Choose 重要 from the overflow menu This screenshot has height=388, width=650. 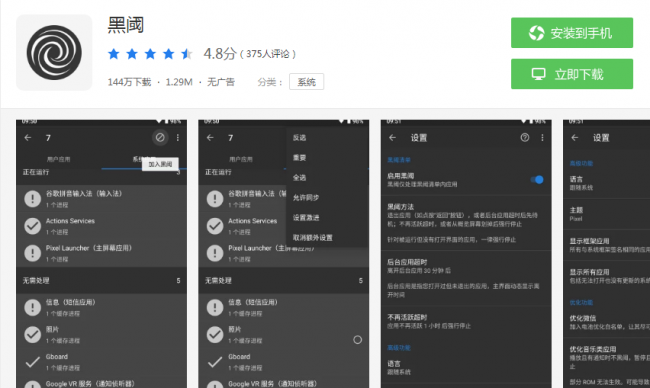pyautogui.click(x=299, y=158)
